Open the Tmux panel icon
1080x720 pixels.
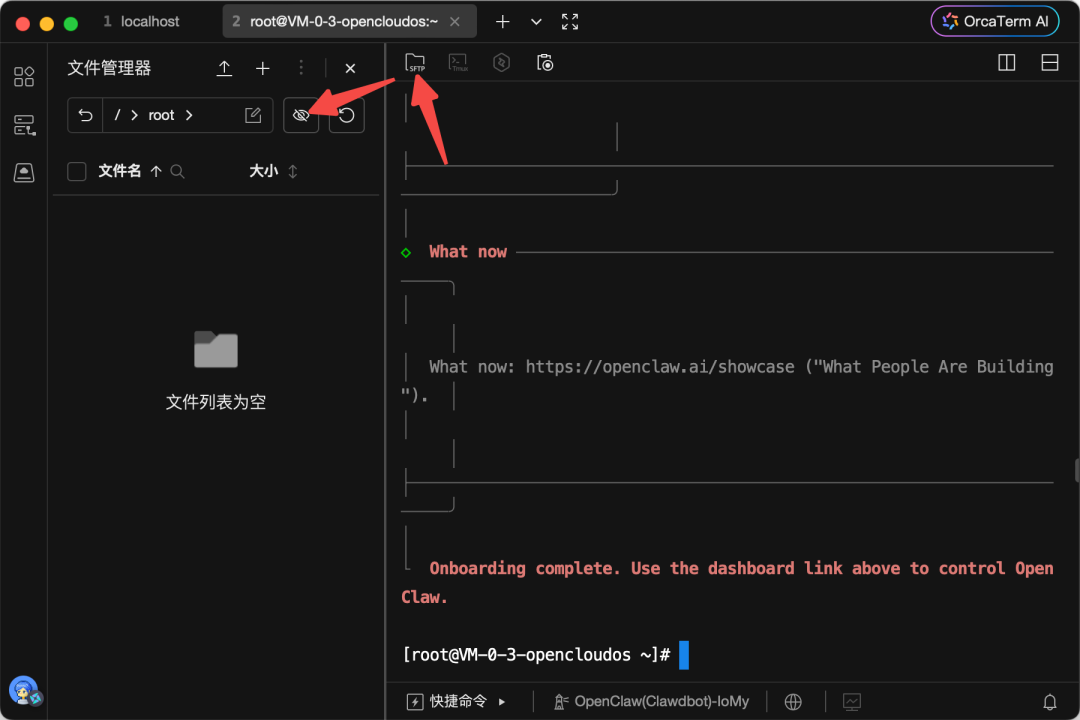pos(458,63)
